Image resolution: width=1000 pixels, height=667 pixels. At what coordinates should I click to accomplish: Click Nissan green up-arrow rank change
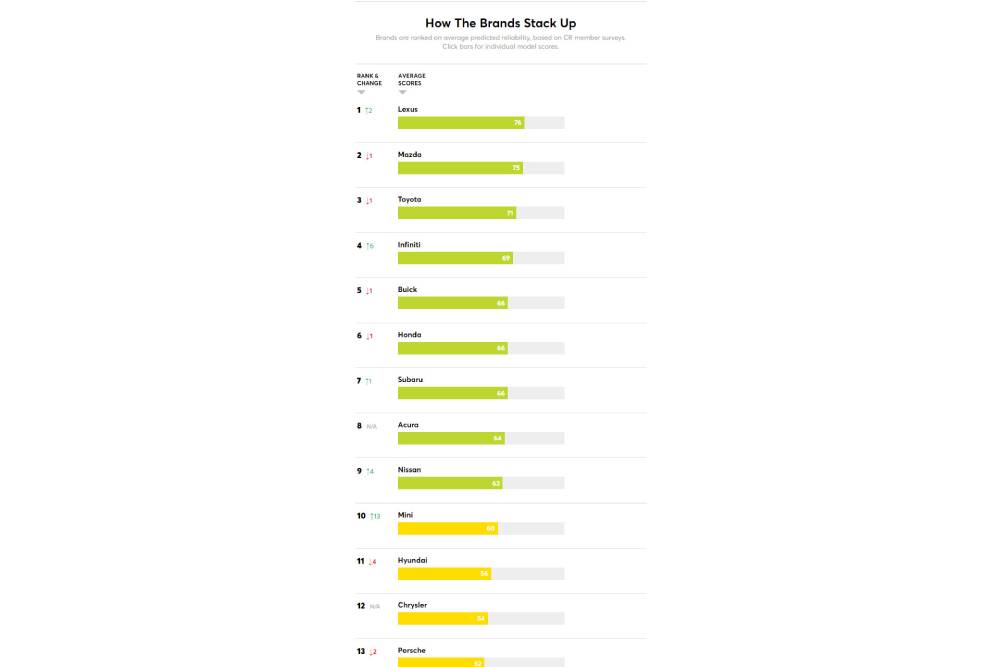(369, 471)
